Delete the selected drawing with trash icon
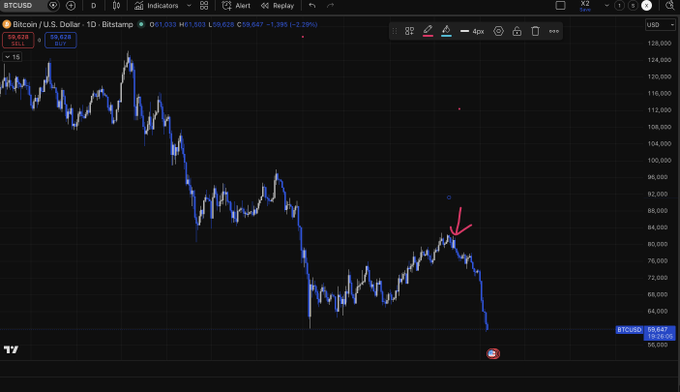The height and width of the screenshot is (392, 680). (535, 31)
